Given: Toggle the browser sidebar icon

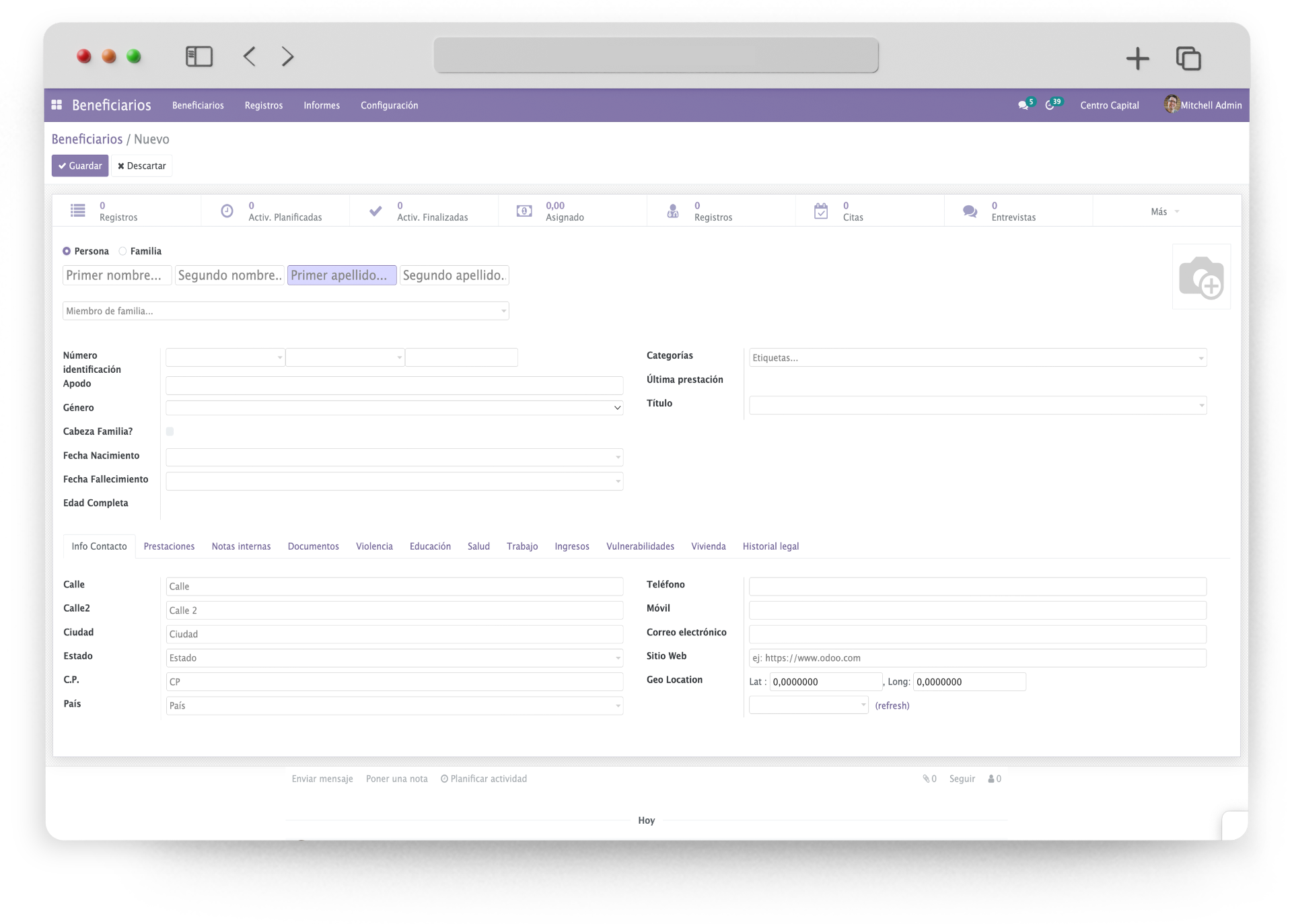Looking at the screenshot, I should point(199,57).
